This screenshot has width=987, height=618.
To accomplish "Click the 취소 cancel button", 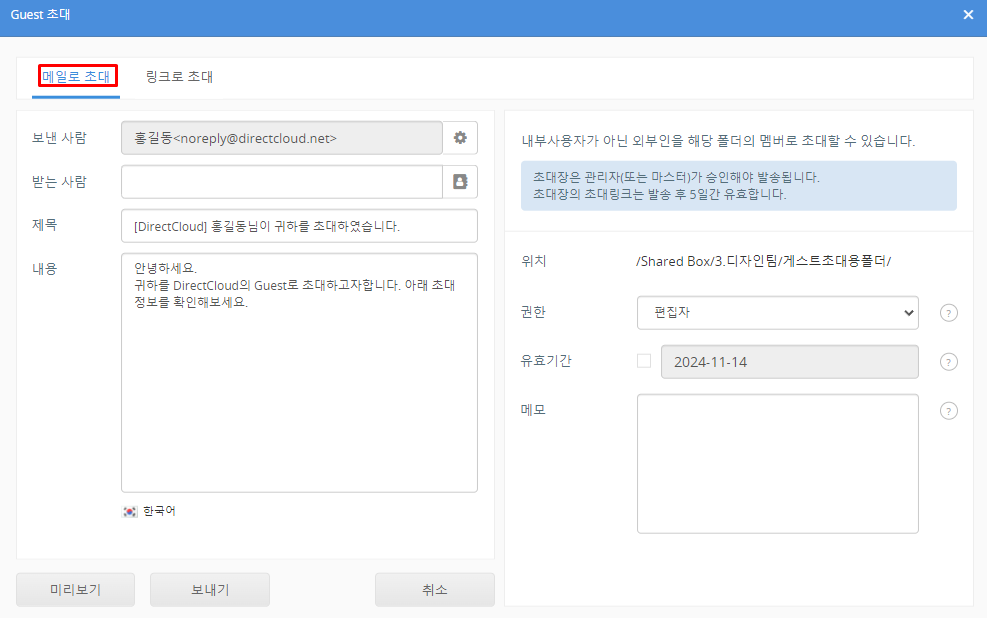I will click(434, 589).
